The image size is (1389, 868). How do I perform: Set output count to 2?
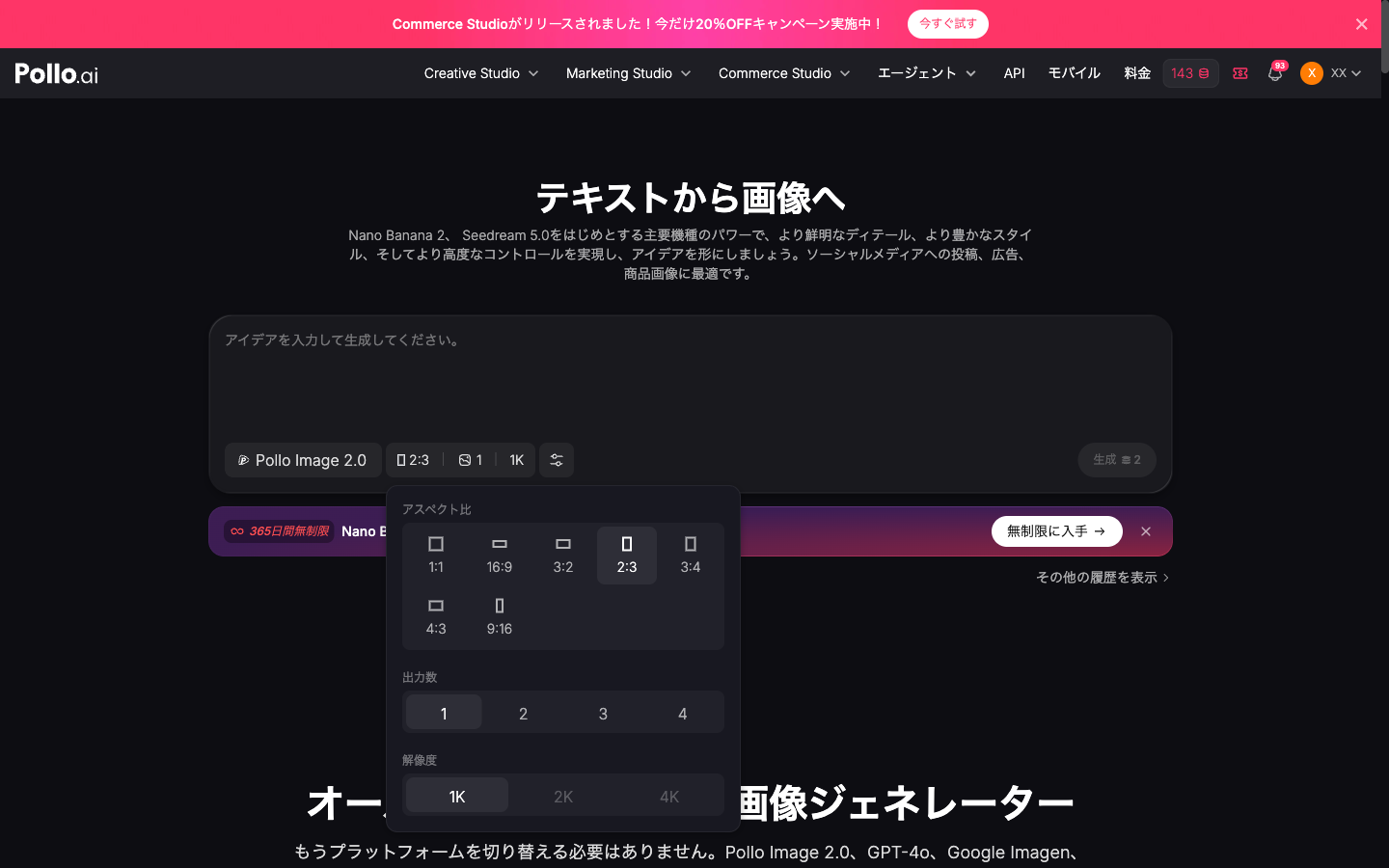click(x=523, y=713)
